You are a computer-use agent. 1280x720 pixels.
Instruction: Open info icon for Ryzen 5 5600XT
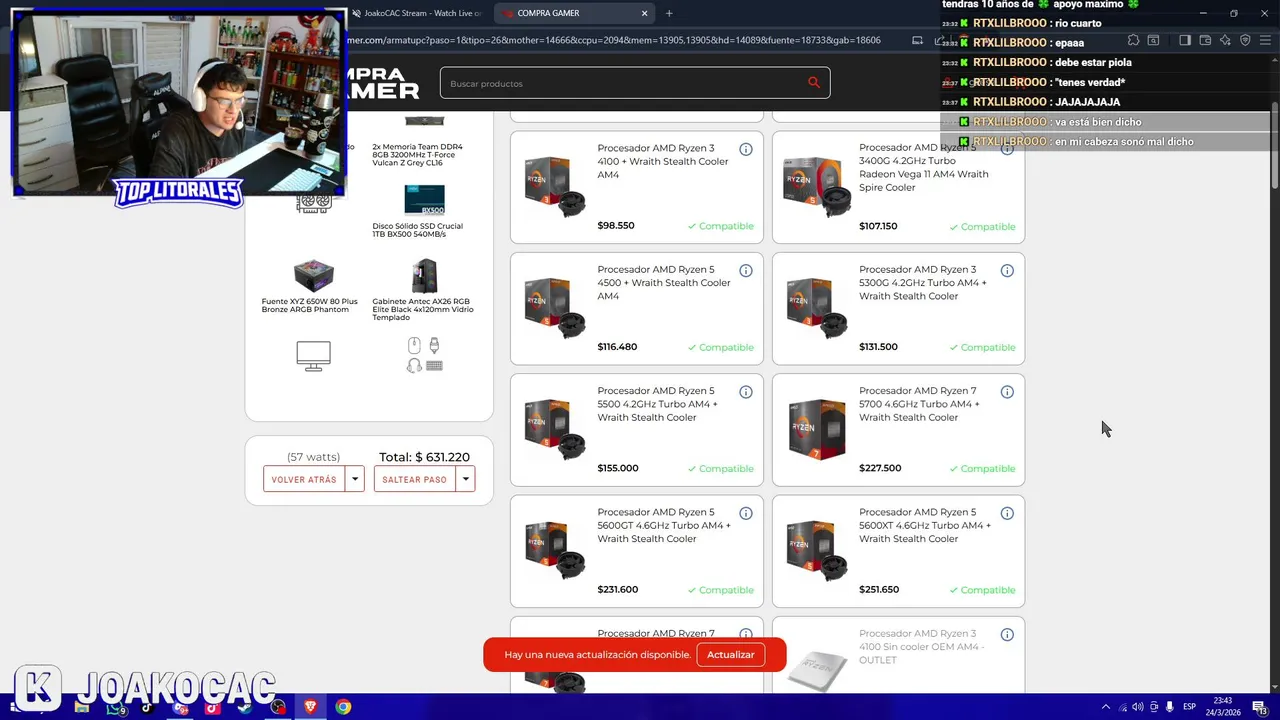(1007, 513)
